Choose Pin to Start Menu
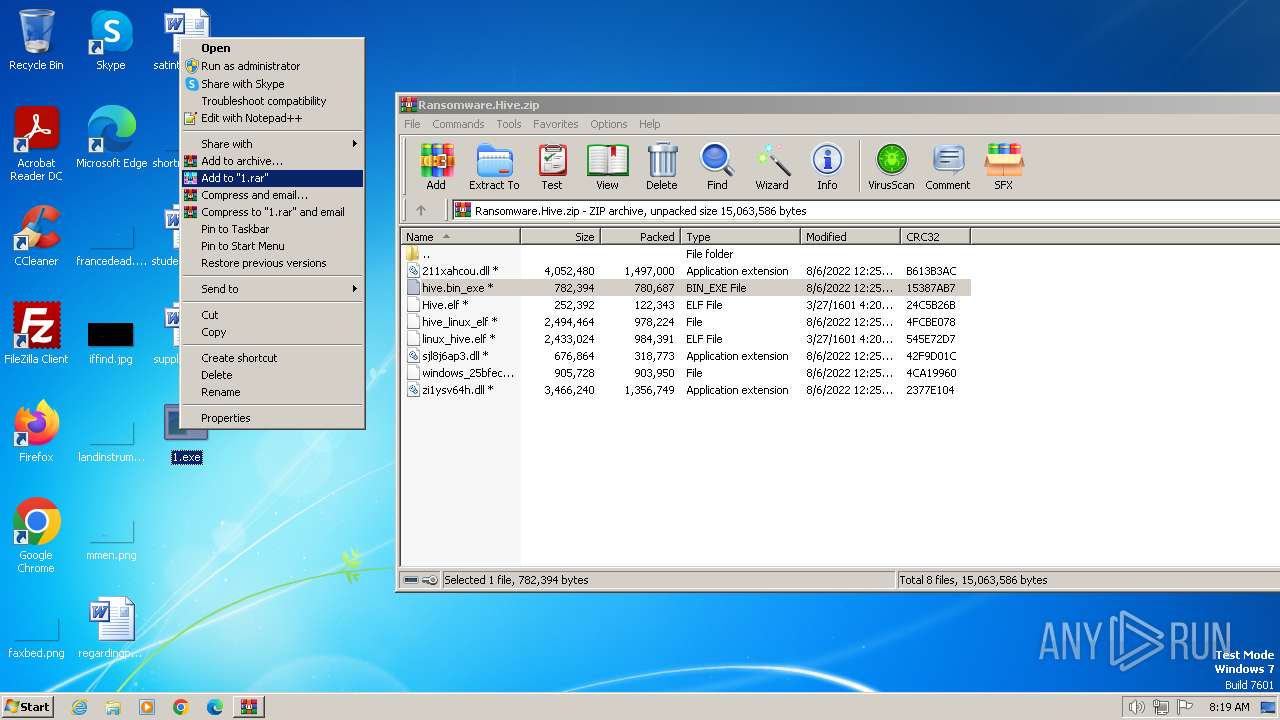 [272, 246]
